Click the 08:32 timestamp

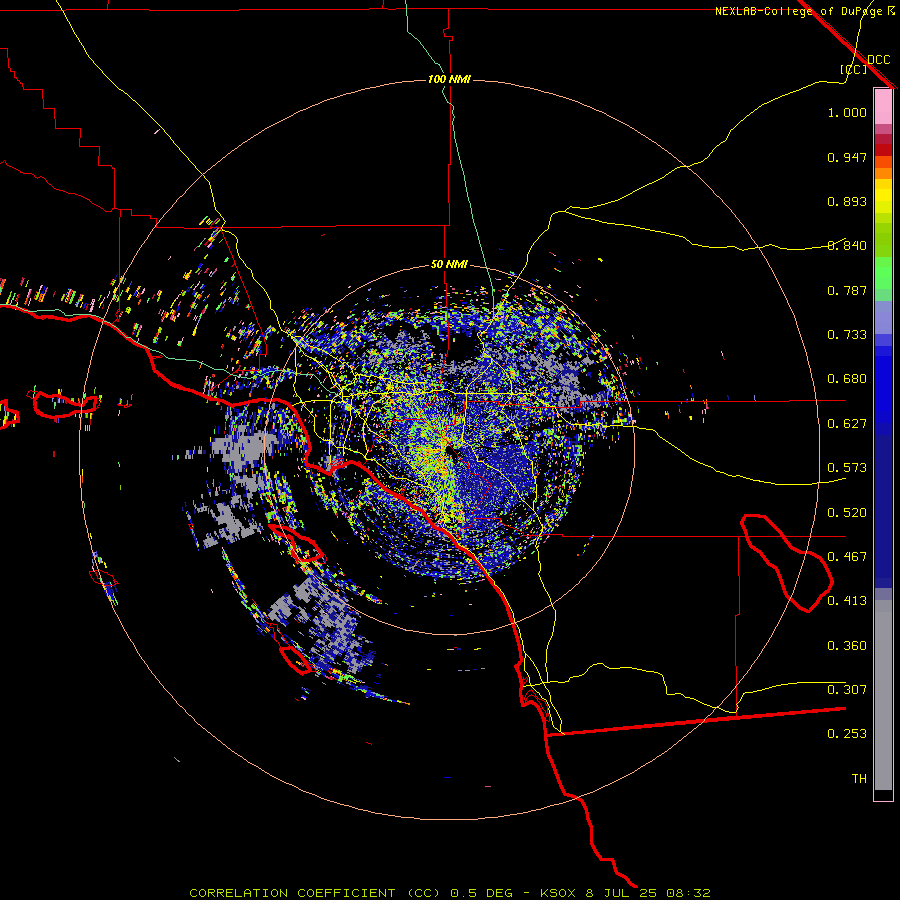click(x=688, y=893)
